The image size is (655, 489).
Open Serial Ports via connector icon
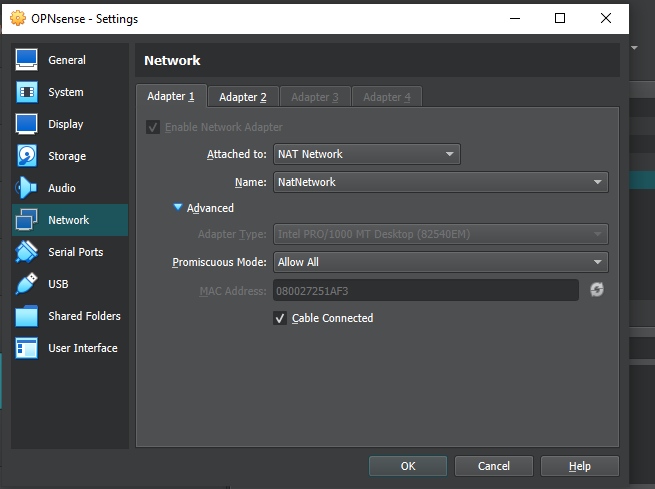pos(26,252)
